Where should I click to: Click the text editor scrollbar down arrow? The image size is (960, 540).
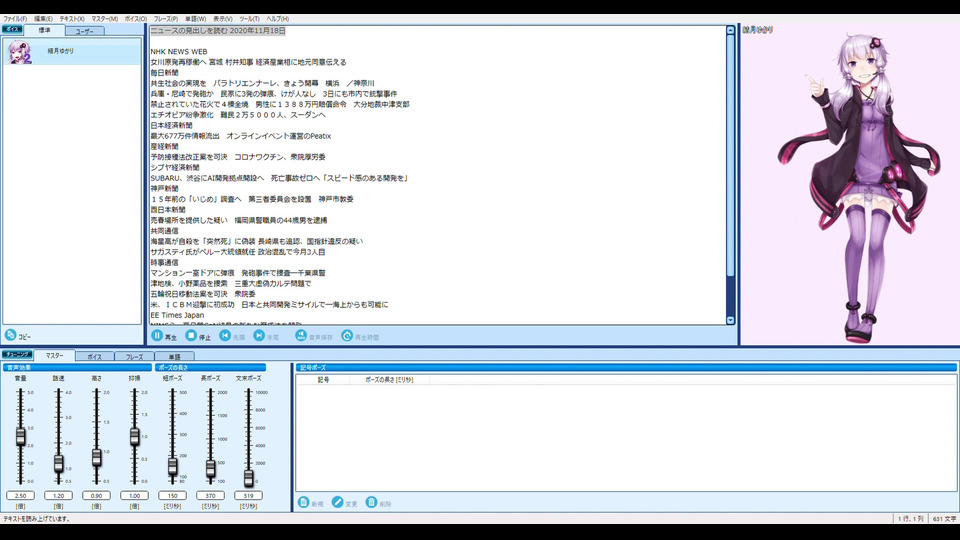coord(730,320)
